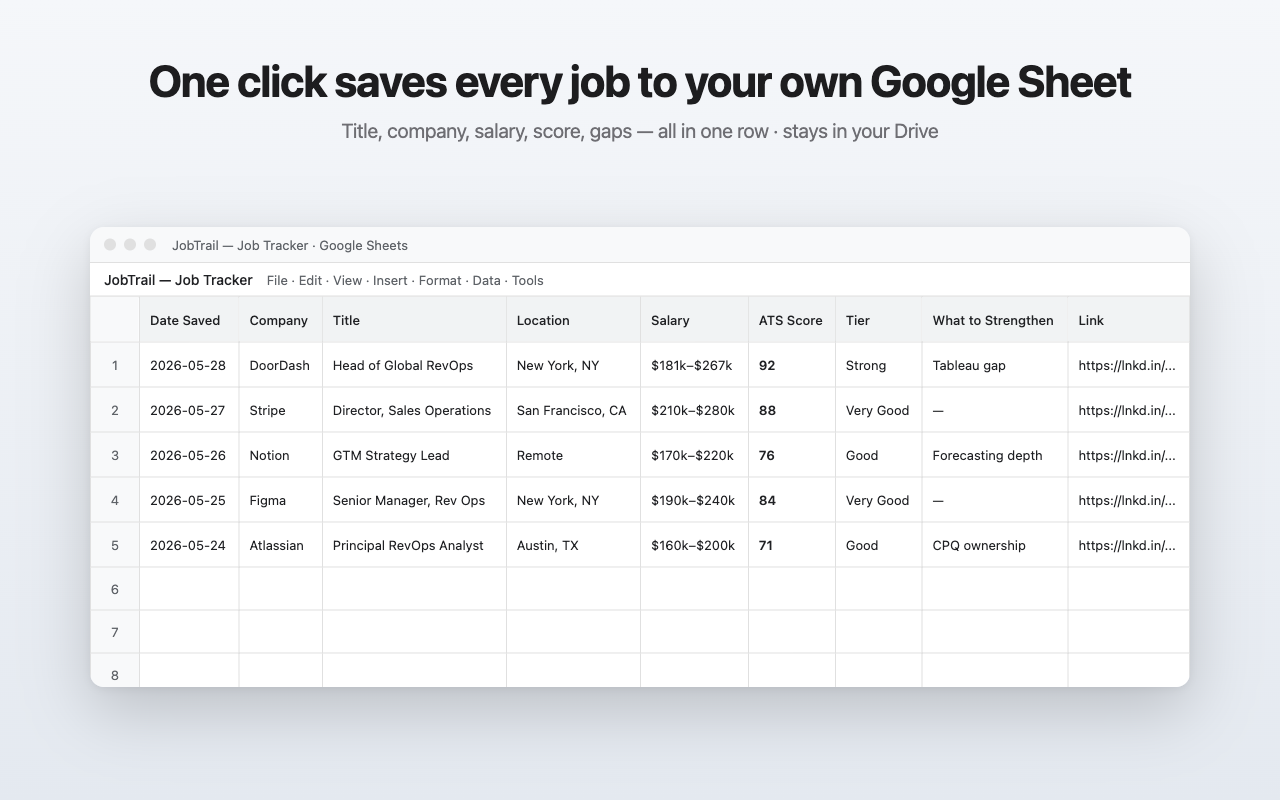
Task: Select the Figma company cell
Action: tap(281, 500)
